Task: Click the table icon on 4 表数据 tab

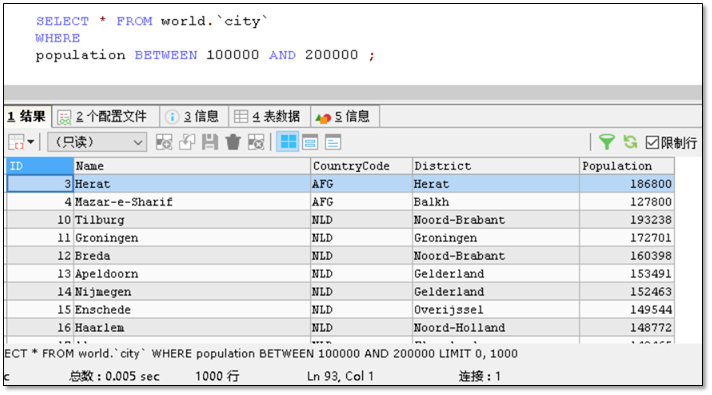Action: point(241,117)
